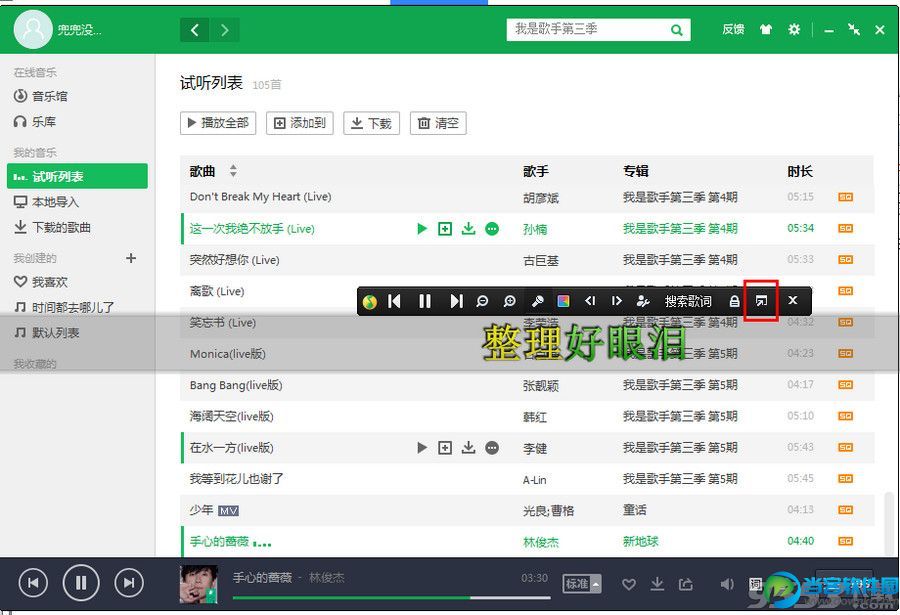
Task: Open the skin (shirt) icon in header
Action: coord(766,29)
